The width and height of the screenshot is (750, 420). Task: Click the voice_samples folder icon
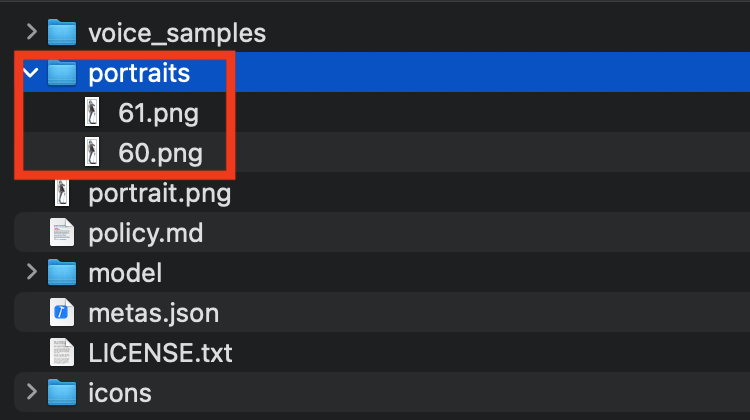[x=62, y=33]
